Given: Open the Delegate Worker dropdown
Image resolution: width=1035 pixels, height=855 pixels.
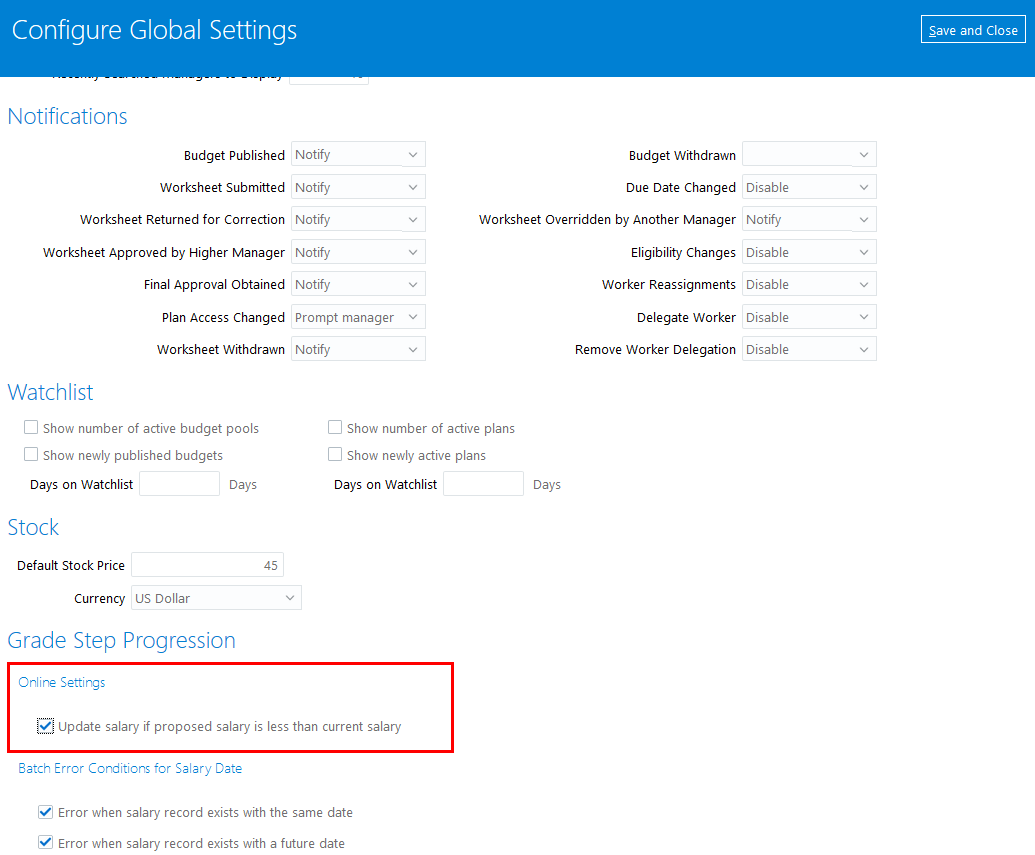Looking at the screenshot, I should click(809, 317).
